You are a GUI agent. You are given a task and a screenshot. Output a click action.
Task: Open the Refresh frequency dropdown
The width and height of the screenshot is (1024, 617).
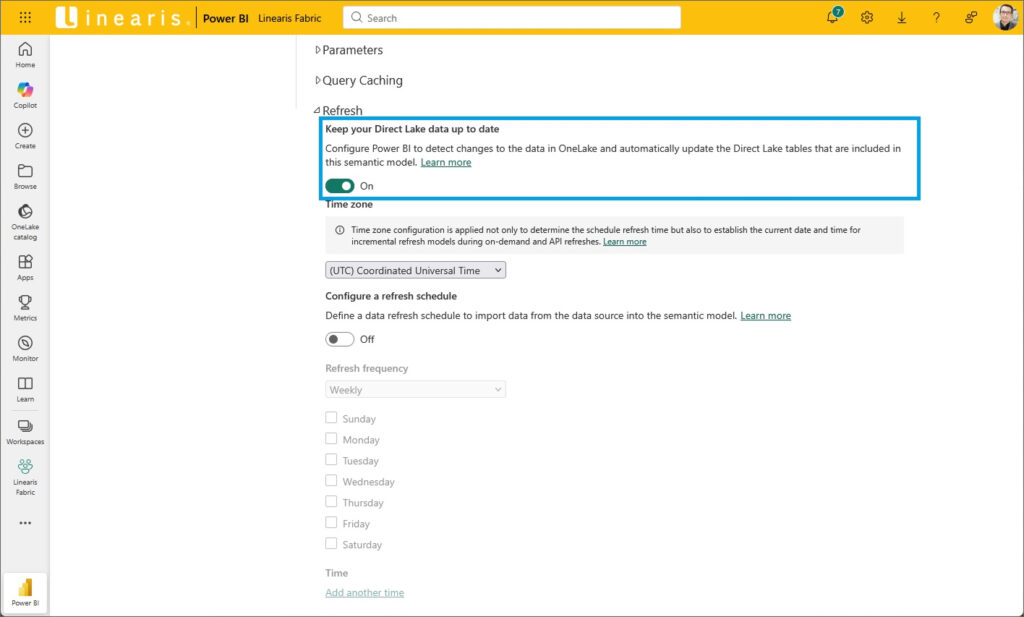pos(415,390)
